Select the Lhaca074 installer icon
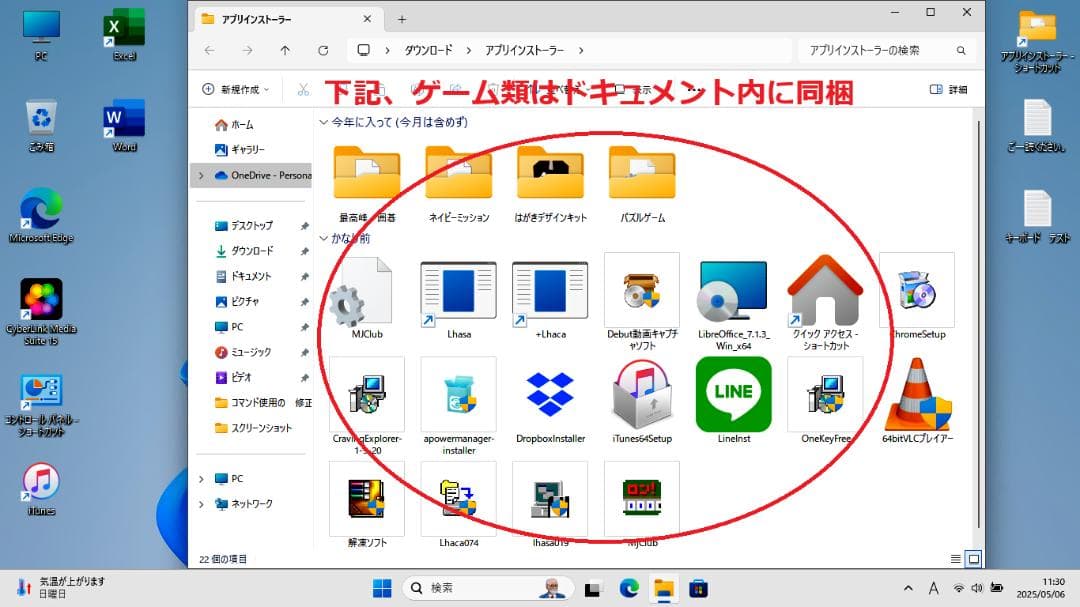 click(x=459, y=499)
